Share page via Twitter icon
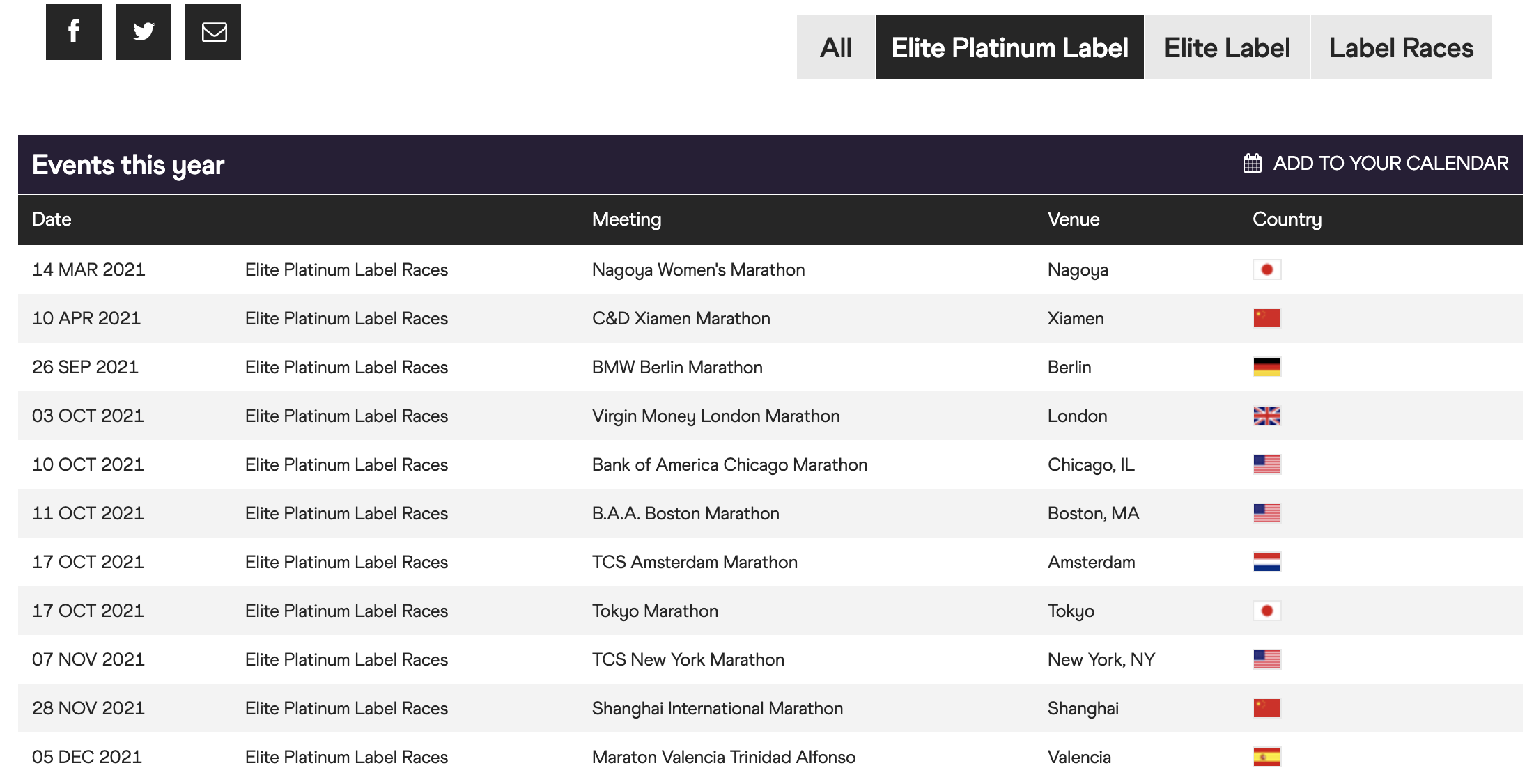The image size is (1534, 784). pyautogui.click(x=144, y=32)
